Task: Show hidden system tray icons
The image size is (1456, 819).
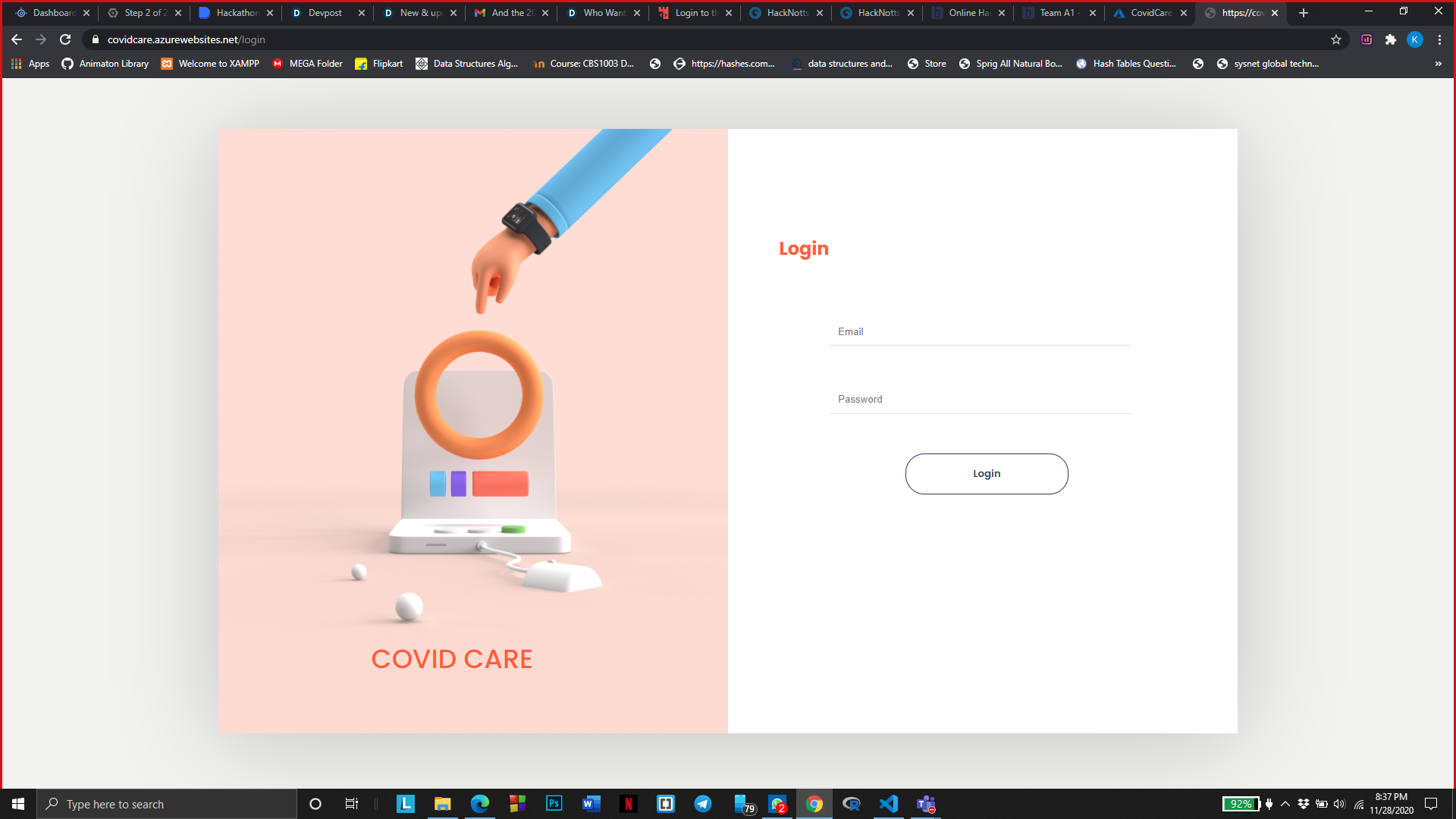Action: pyautogui.click(x=1285, y=804)
